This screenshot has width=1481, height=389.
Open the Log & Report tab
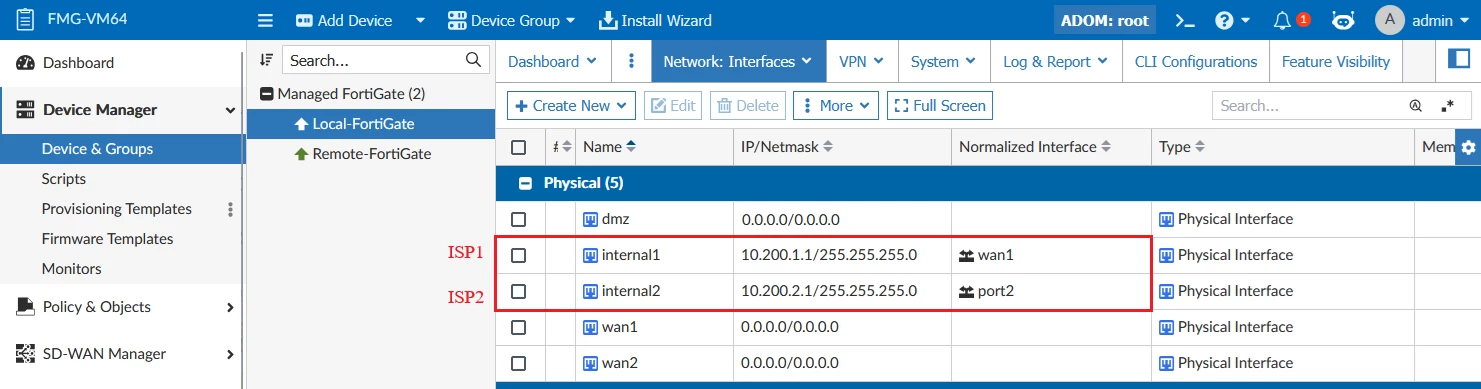(x=1055, y=61)
